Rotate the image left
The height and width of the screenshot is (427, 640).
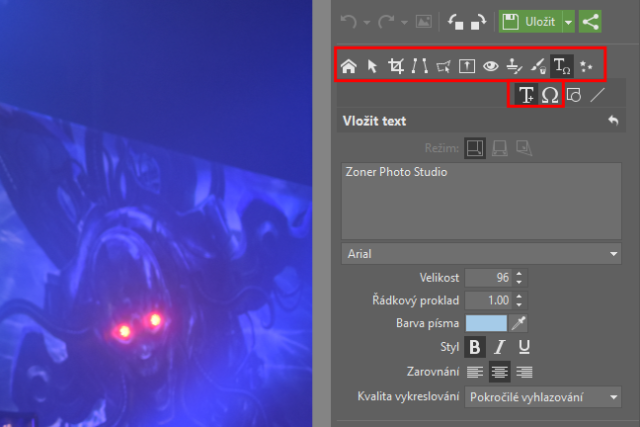(455, 22)
